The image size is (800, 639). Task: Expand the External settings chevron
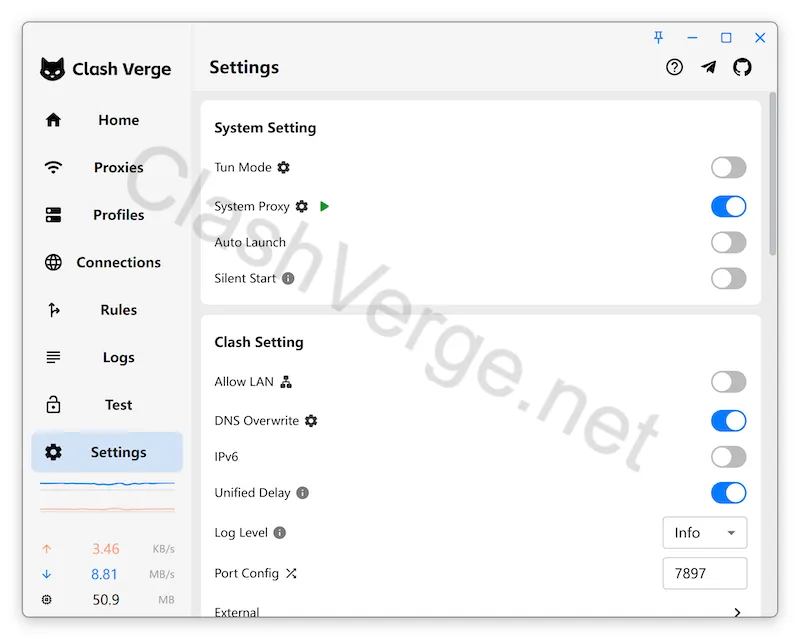point(737,612)
